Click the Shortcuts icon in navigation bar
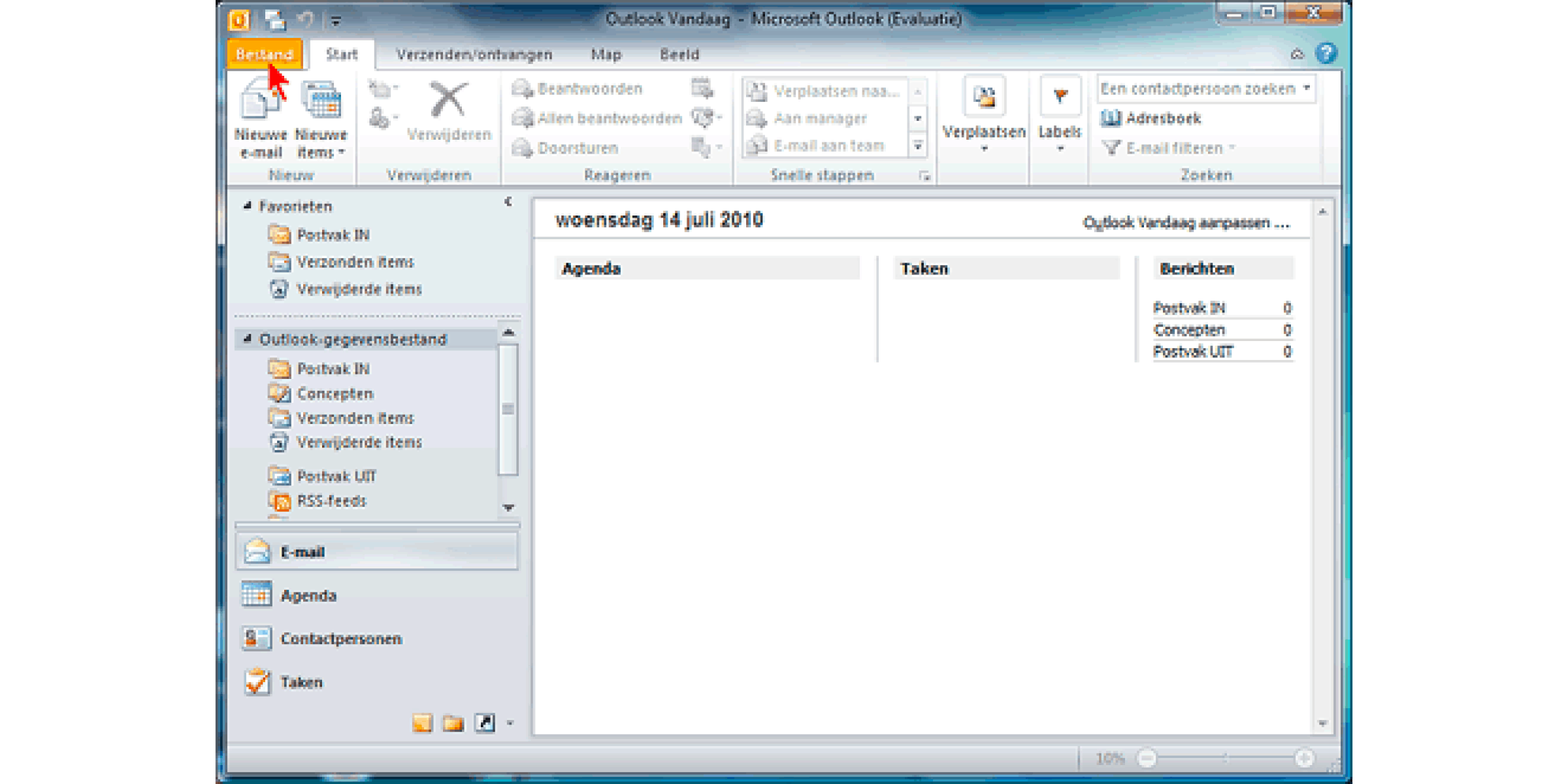 485,723
